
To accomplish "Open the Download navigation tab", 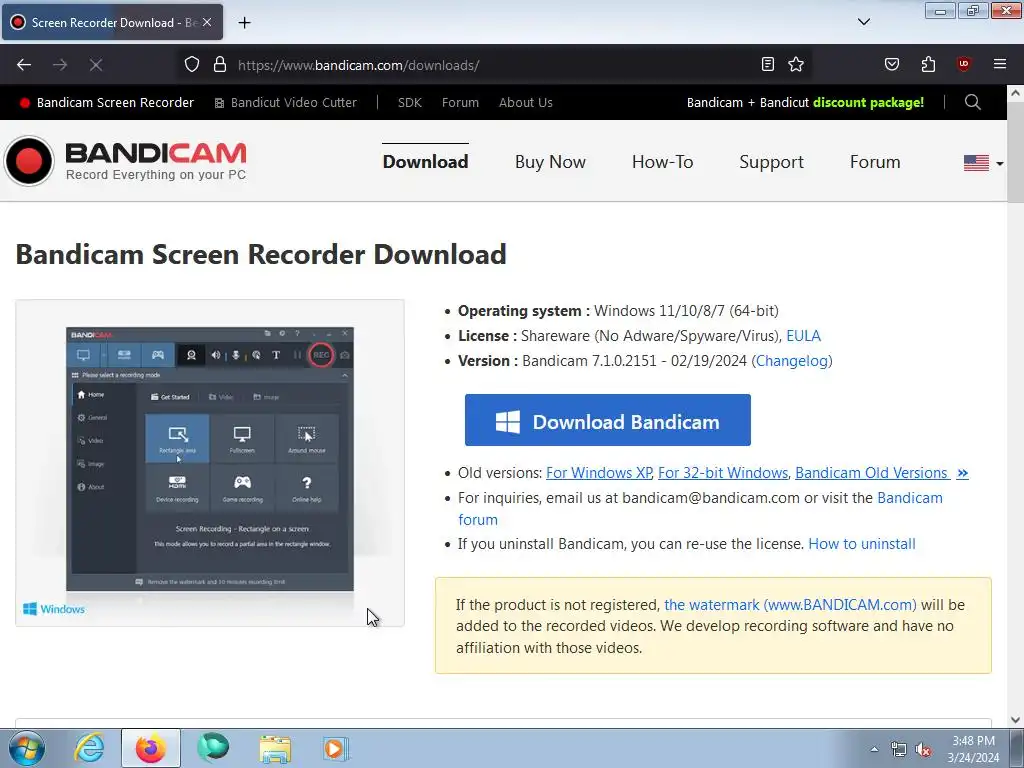I will (425, 162).
